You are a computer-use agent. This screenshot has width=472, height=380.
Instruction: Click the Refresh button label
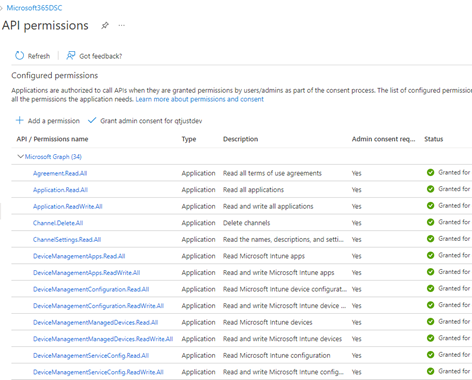pos(39,56)
